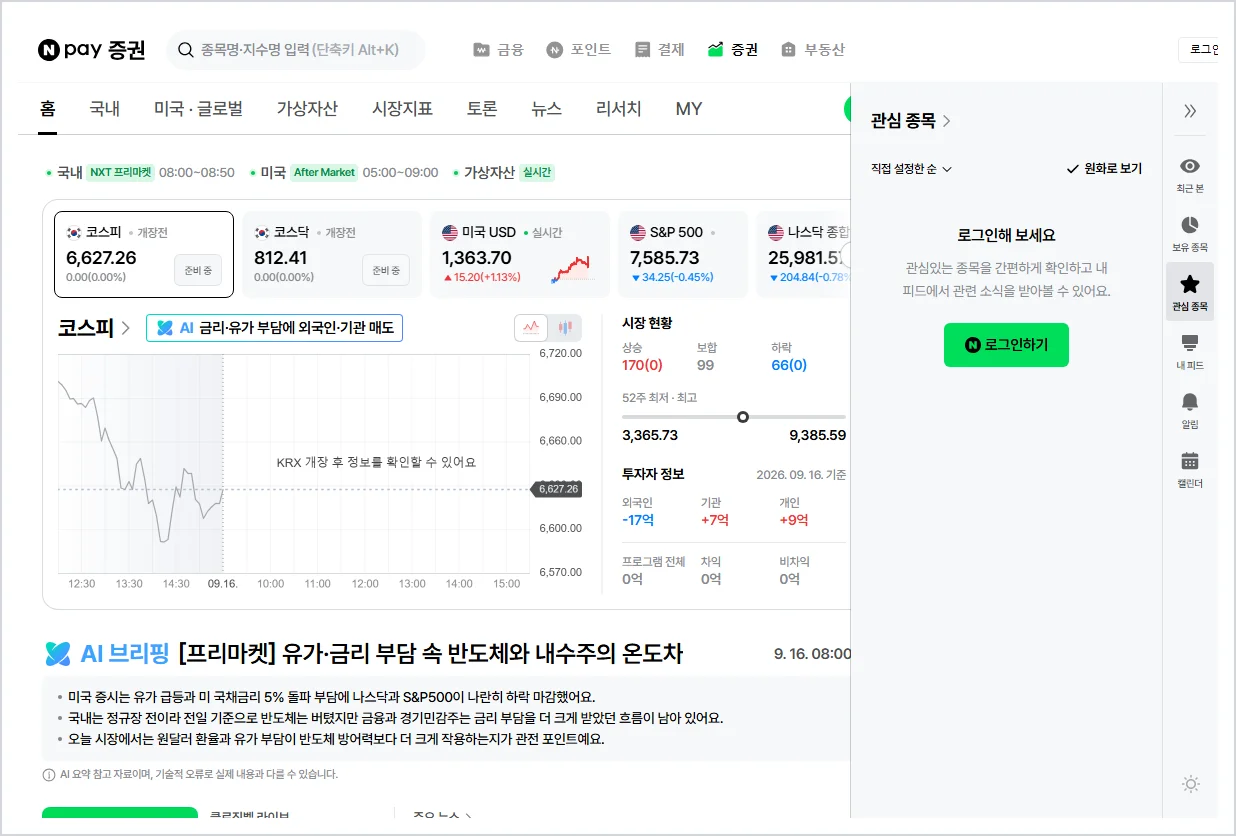1236x836 pixels.
Task: Click the KOSPI line chart area
Action: 292,462
